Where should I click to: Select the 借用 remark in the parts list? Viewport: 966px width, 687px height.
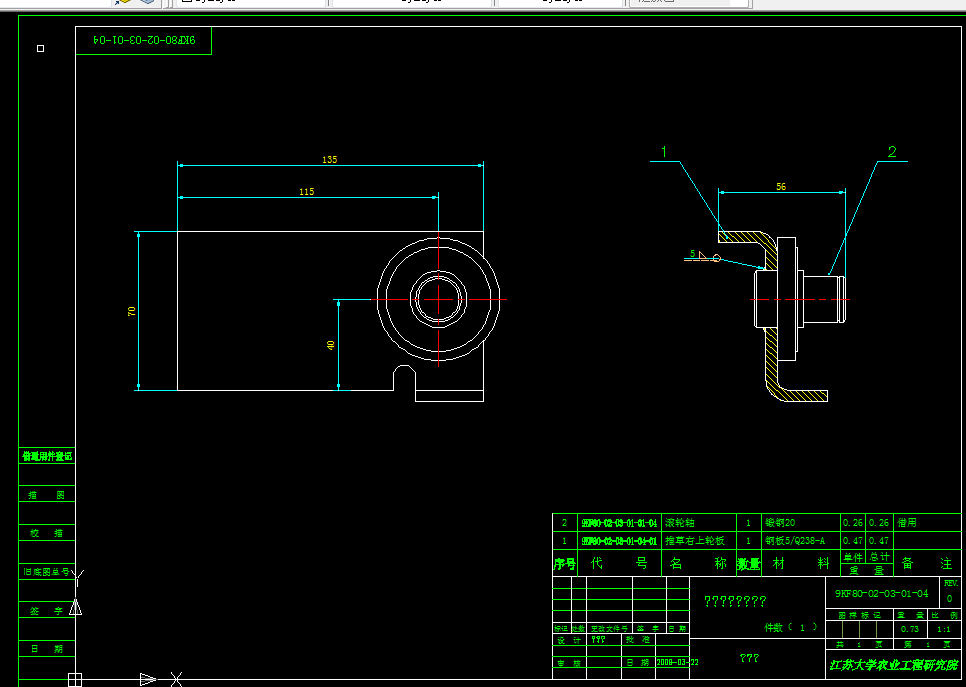click(x=907, y=522)
